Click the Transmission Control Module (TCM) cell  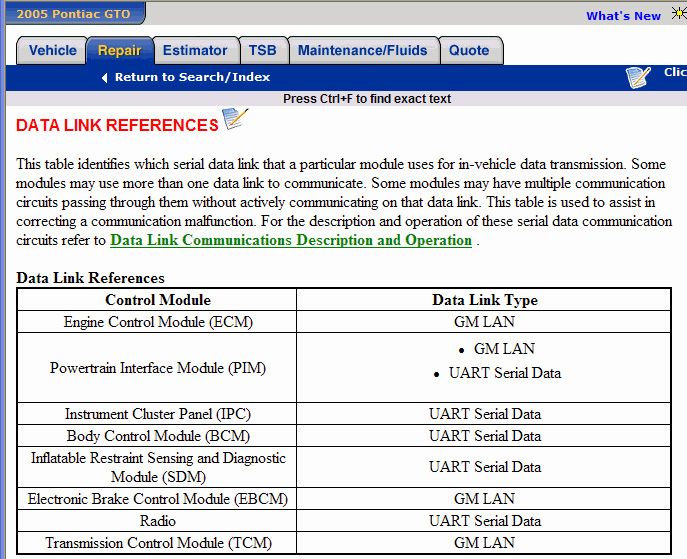(x=158, y=543)
